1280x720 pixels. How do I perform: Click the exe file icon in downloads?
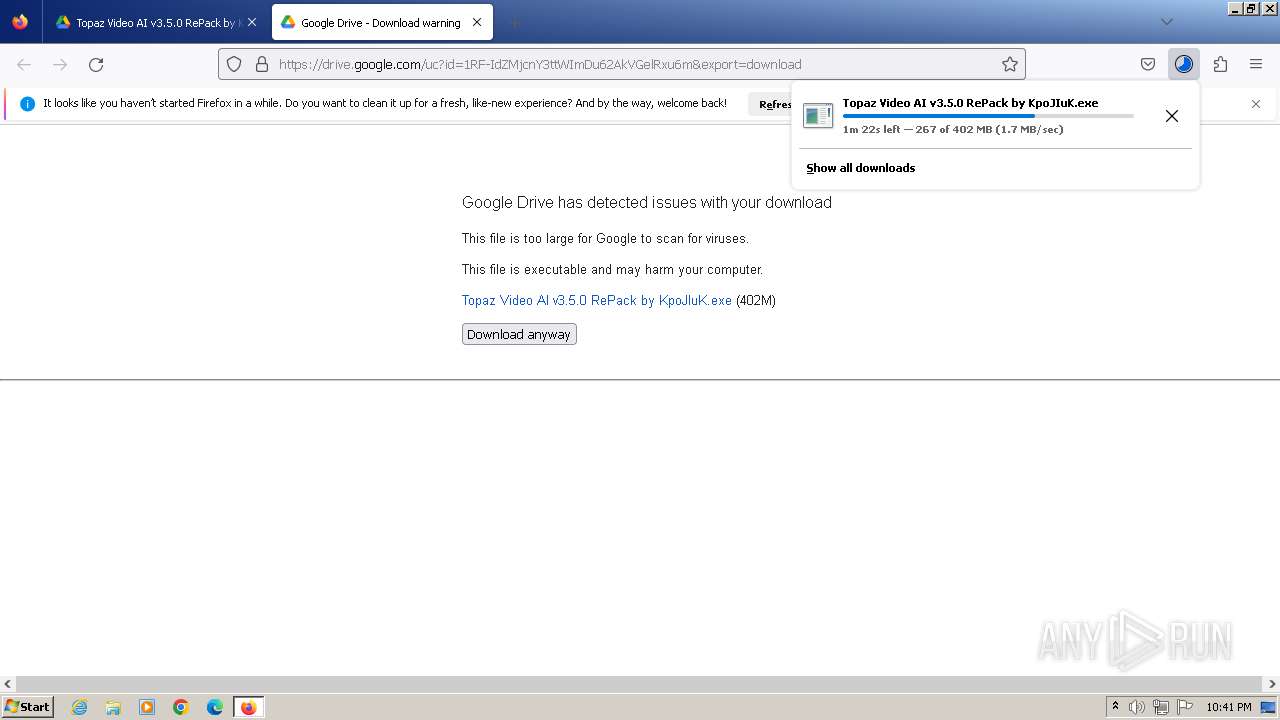pyautogui.click(x=818, y=116)
